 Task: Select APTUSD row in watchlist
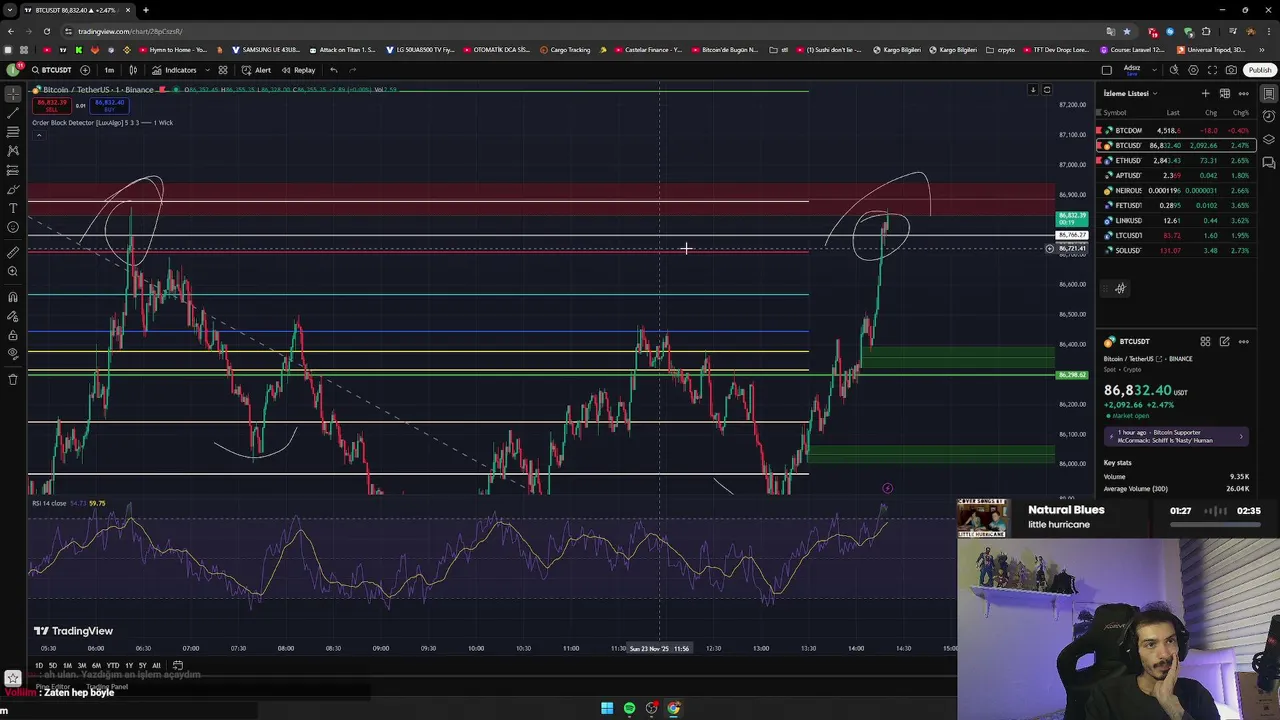1175,175
